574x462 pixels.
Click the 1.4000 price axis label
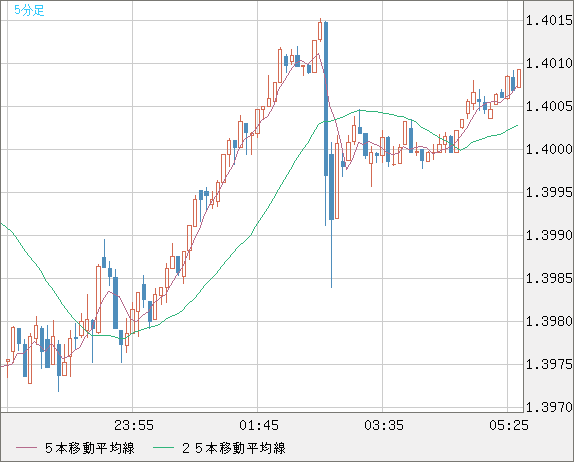549,149
